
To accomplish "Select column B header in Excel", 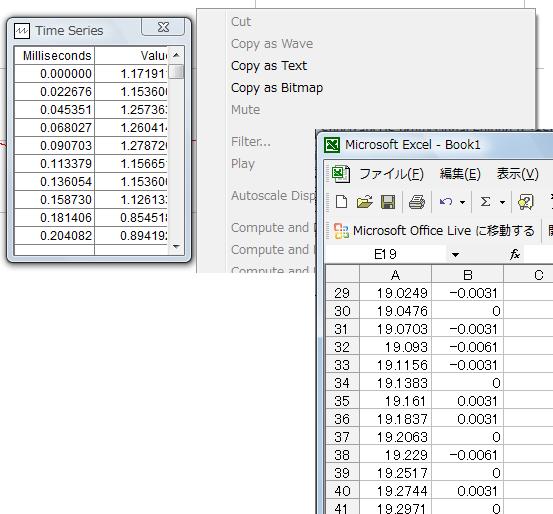I will [x=467, y=275].
